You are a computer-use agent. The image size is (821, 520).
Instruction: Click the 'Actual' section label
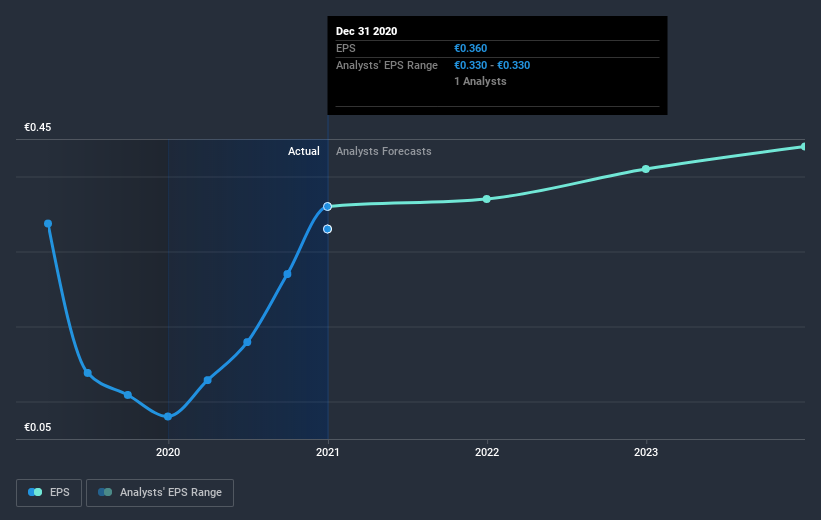304,151
